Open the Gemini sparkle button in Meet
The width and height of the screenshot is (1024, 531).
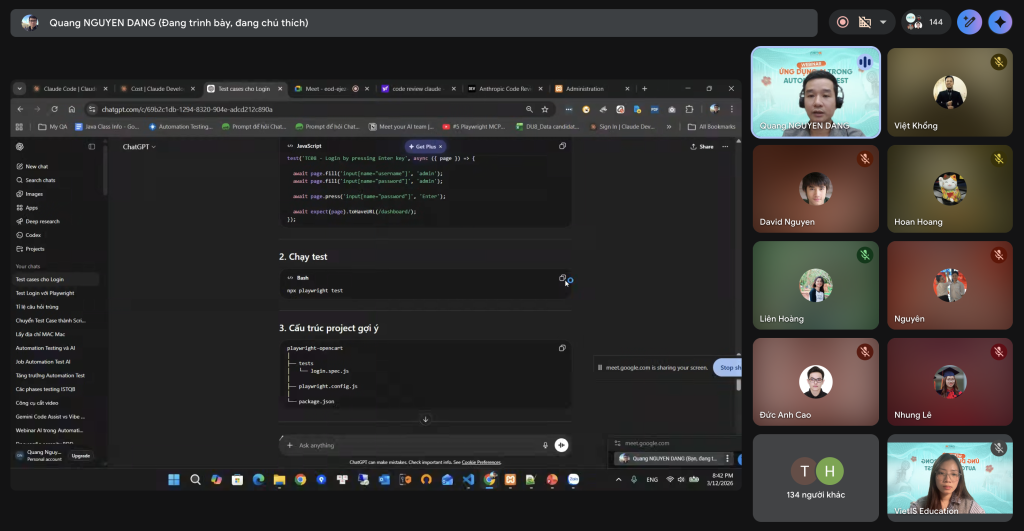pyautogui.click(x=999, y=22)
